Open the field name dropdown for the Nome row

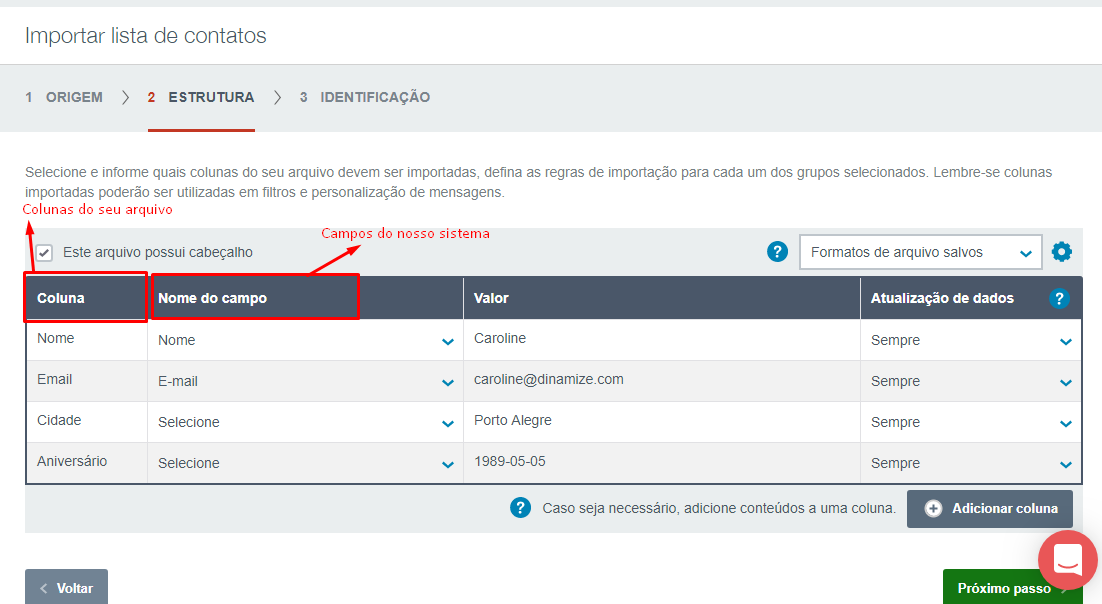coord(305,340)
